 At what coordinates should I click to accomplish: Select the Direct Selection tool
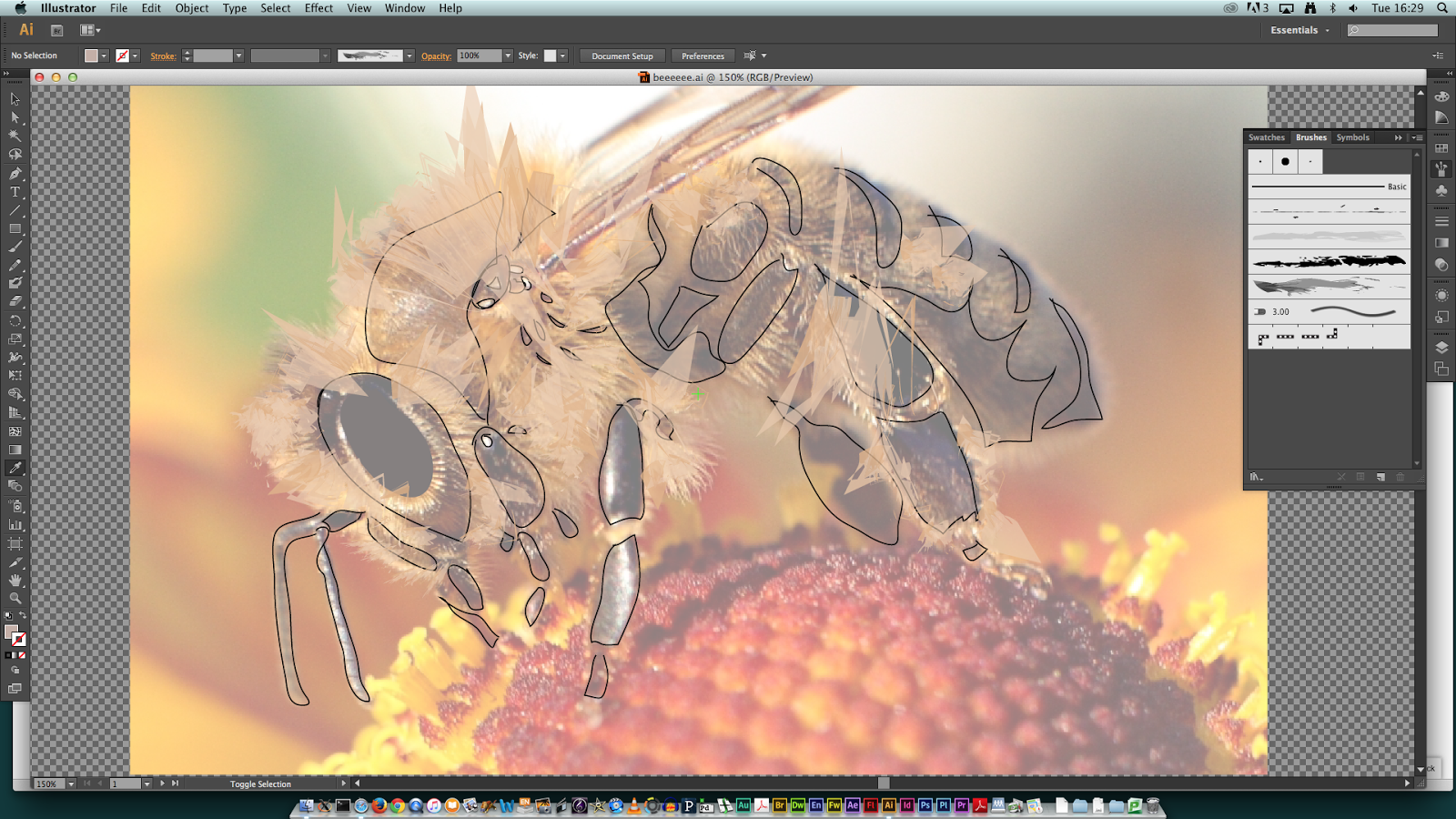click(15, 117)
